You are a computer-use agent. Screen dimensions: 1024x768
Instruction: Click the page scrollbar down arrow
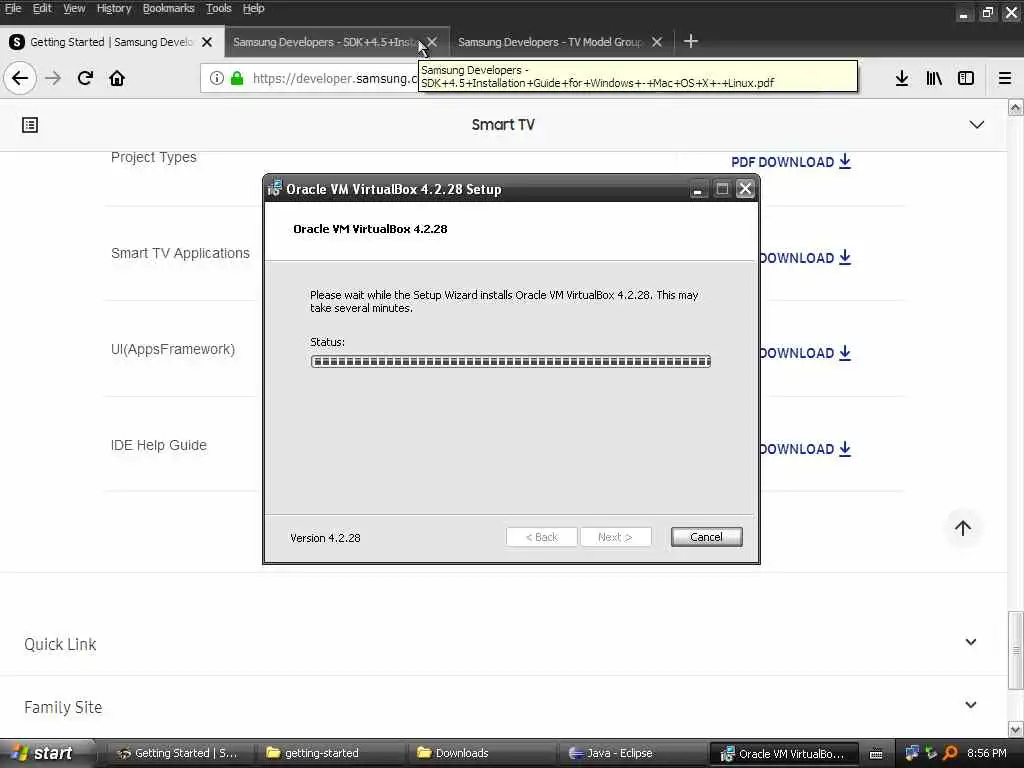[1016, 729]
